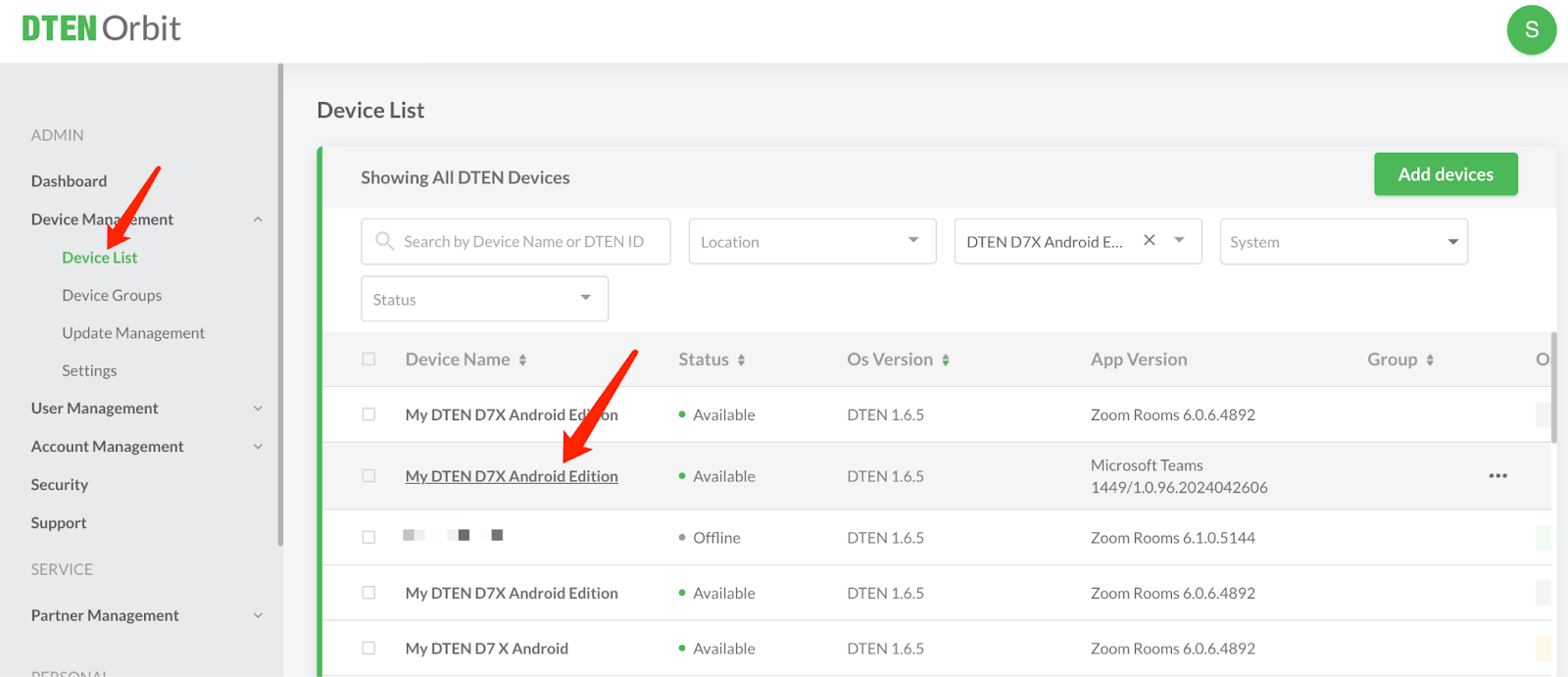Tick the checkbox for My DTEN D7 X Android

tap(368, 648)
